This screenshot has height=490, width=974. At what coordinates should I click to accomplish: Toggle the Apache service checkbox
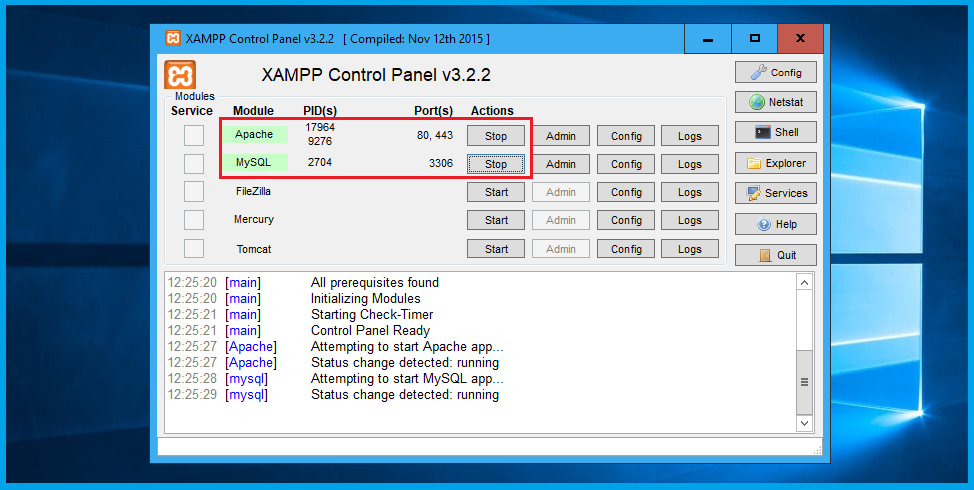pyautogui.click(x=194, y=135)
